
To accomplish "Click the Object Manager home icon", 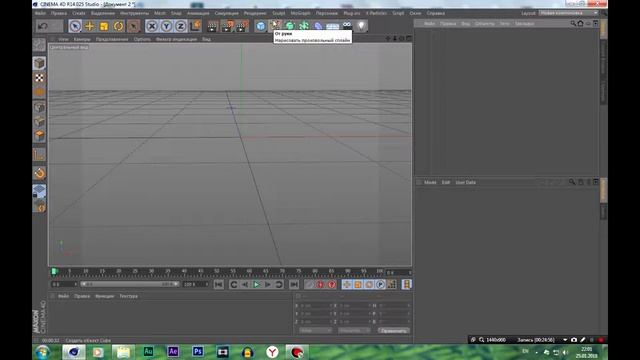I will tap(580, 24).
